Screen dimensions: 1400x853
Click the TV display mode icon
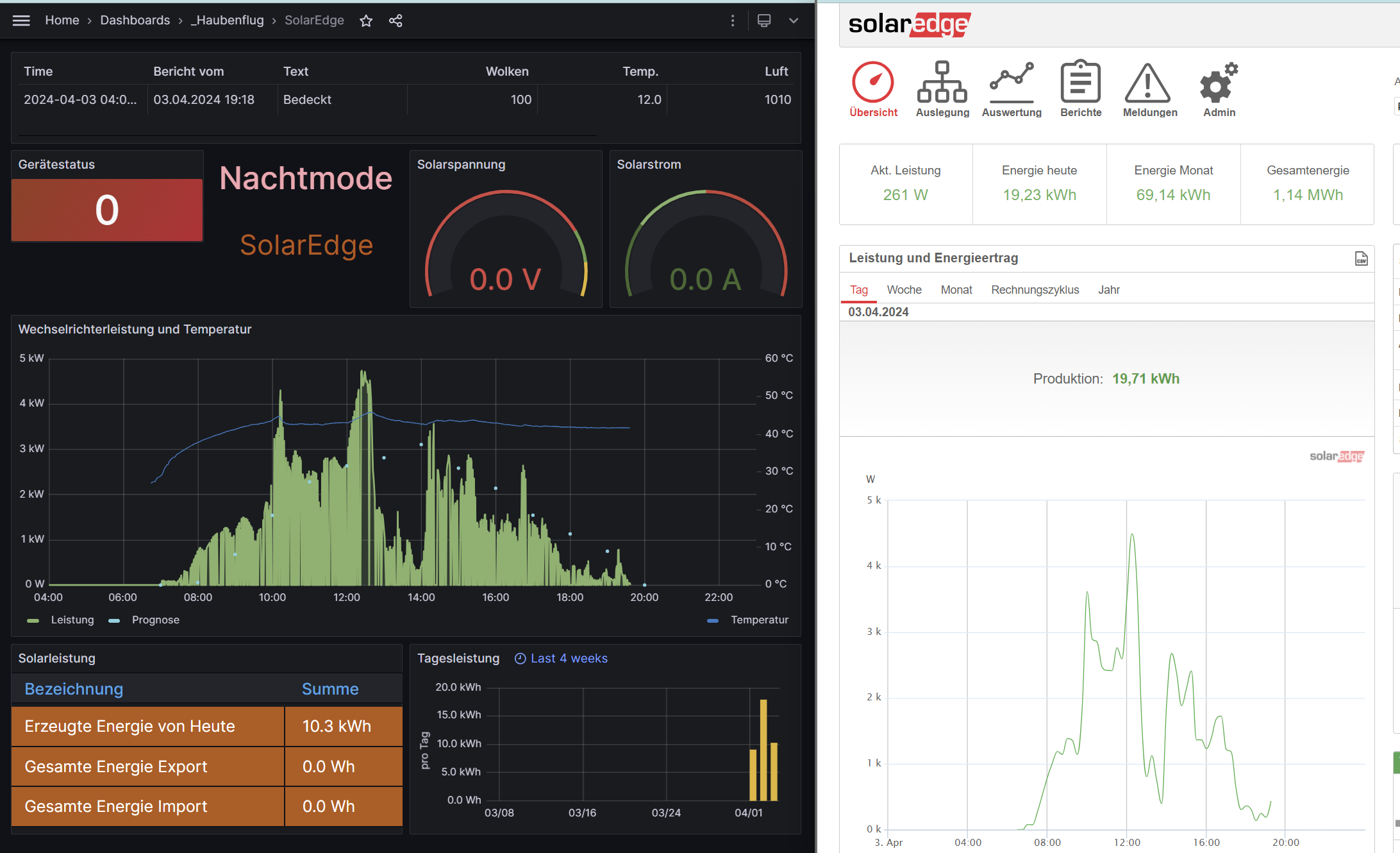tap(764, 21)
